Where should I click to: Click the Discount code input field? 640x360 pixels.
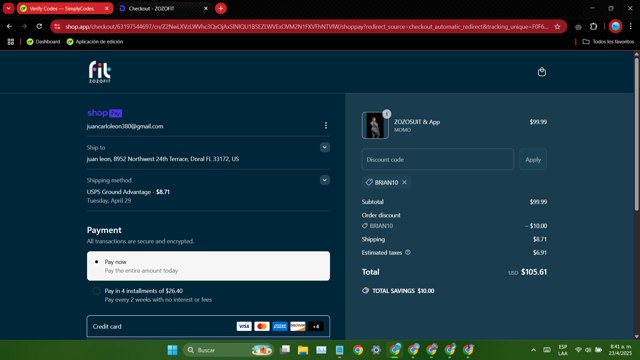point(438,160)
